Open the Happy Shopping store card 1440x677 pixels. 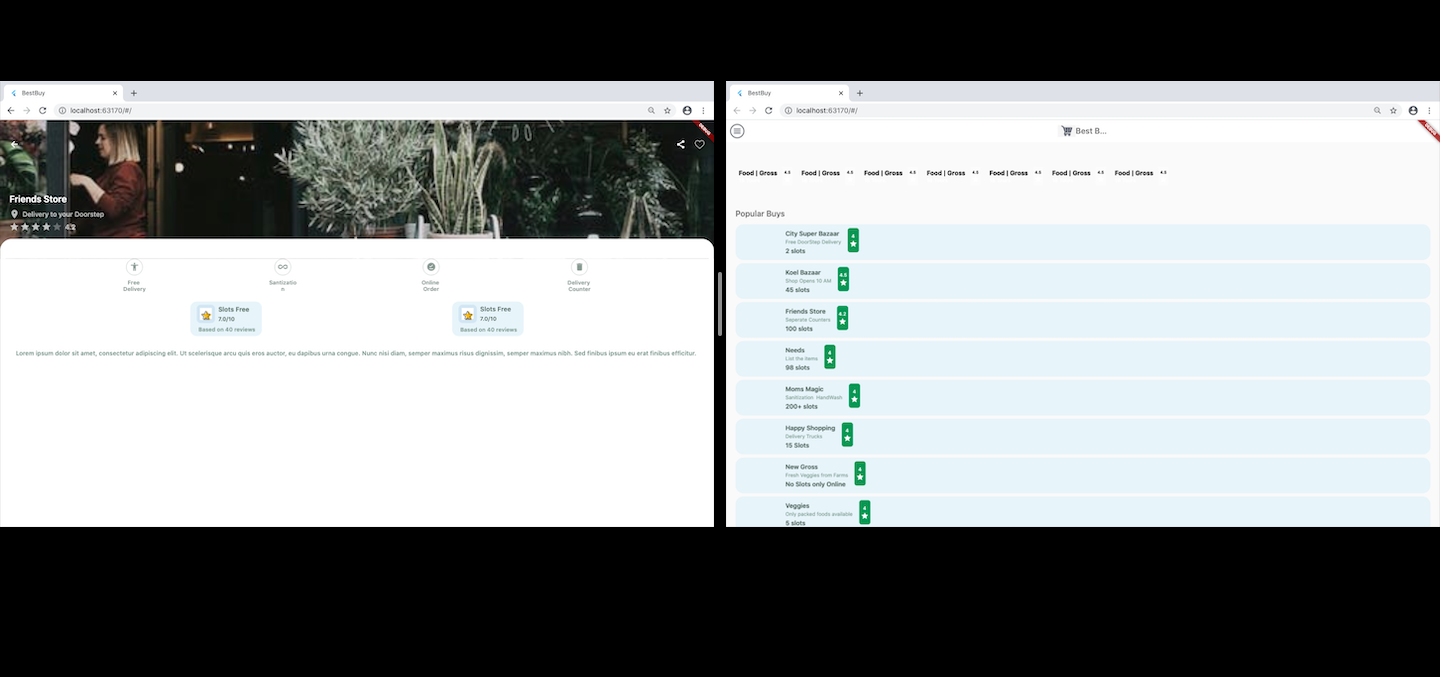pos(1083,437)
